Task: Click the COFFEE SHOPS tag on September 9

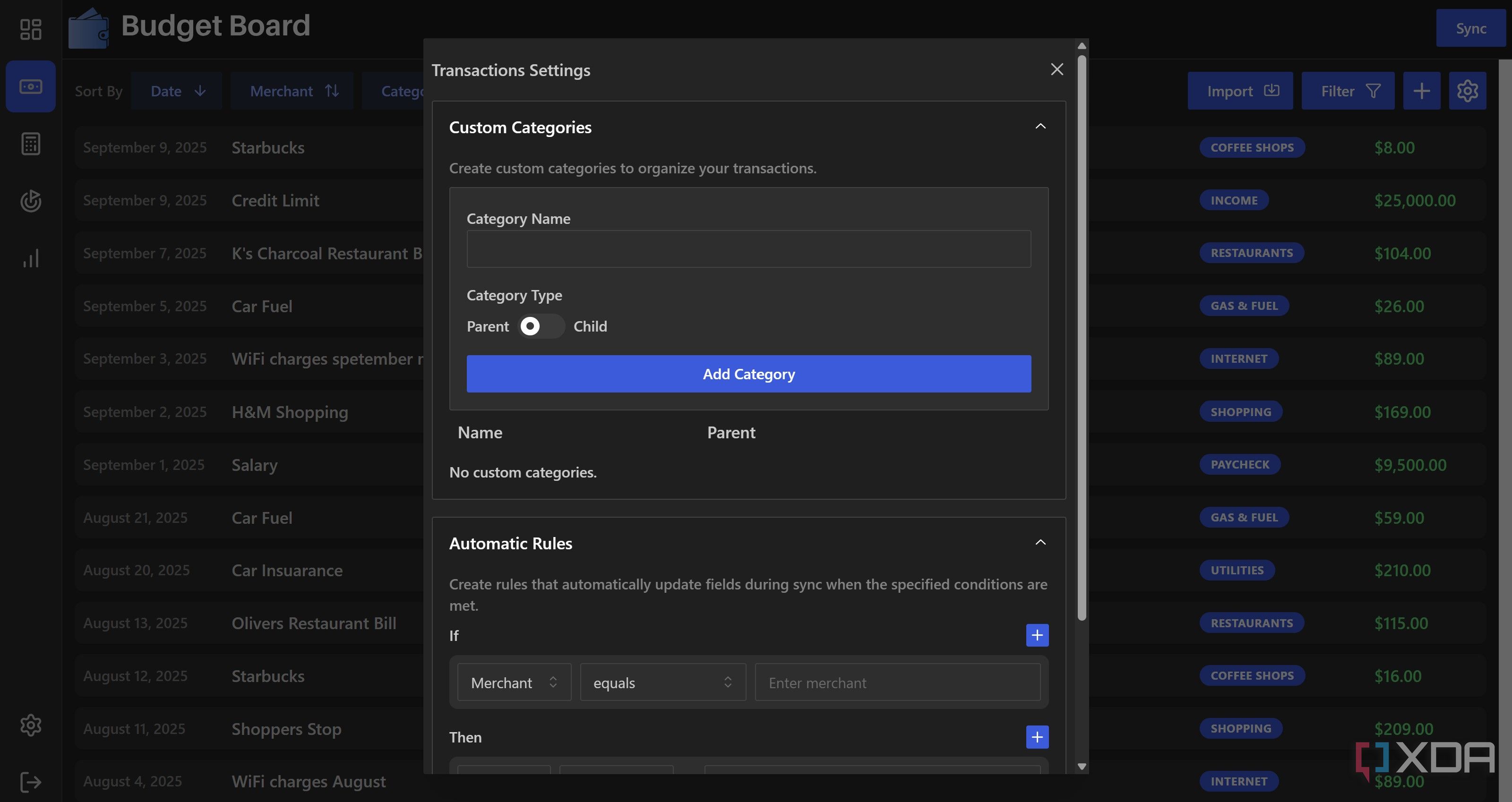Action: pos(1251,147)
